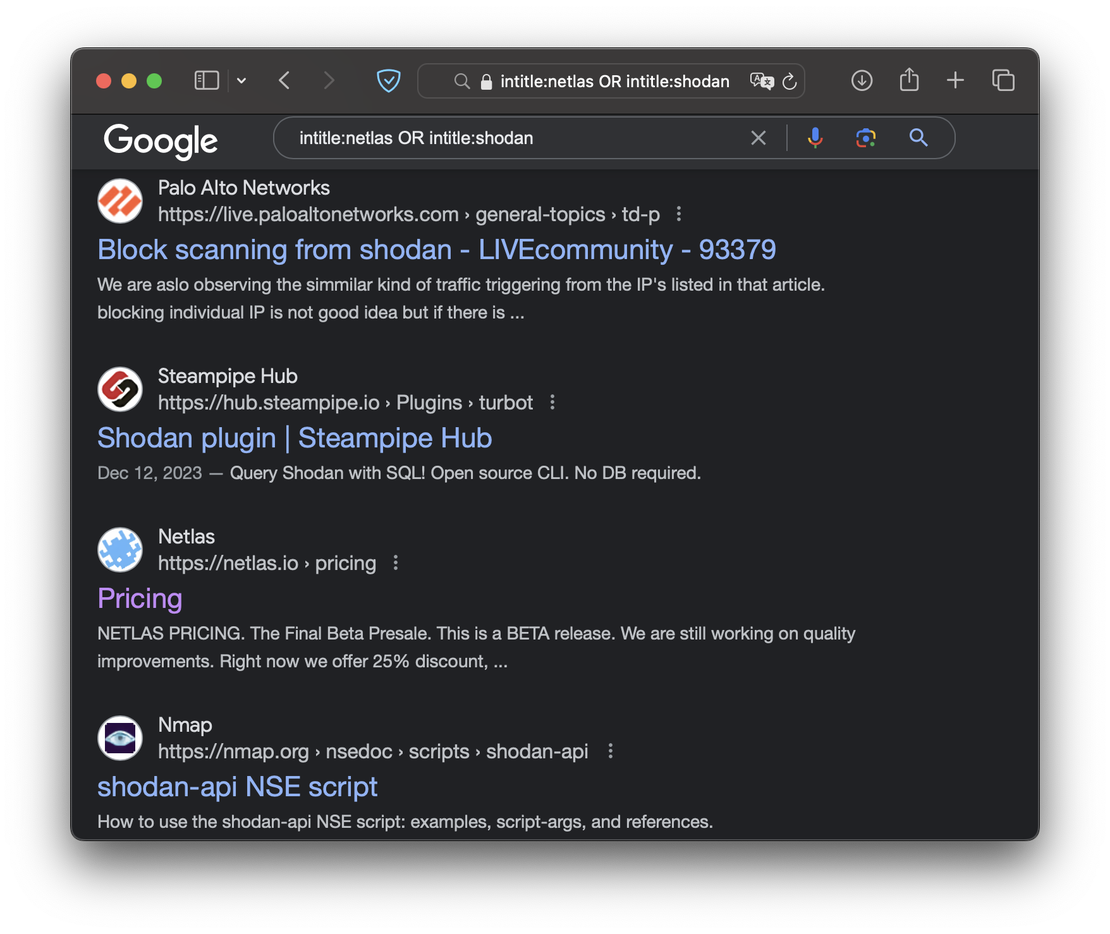
Task: Show the tab overview
Action: point(1002,81)
